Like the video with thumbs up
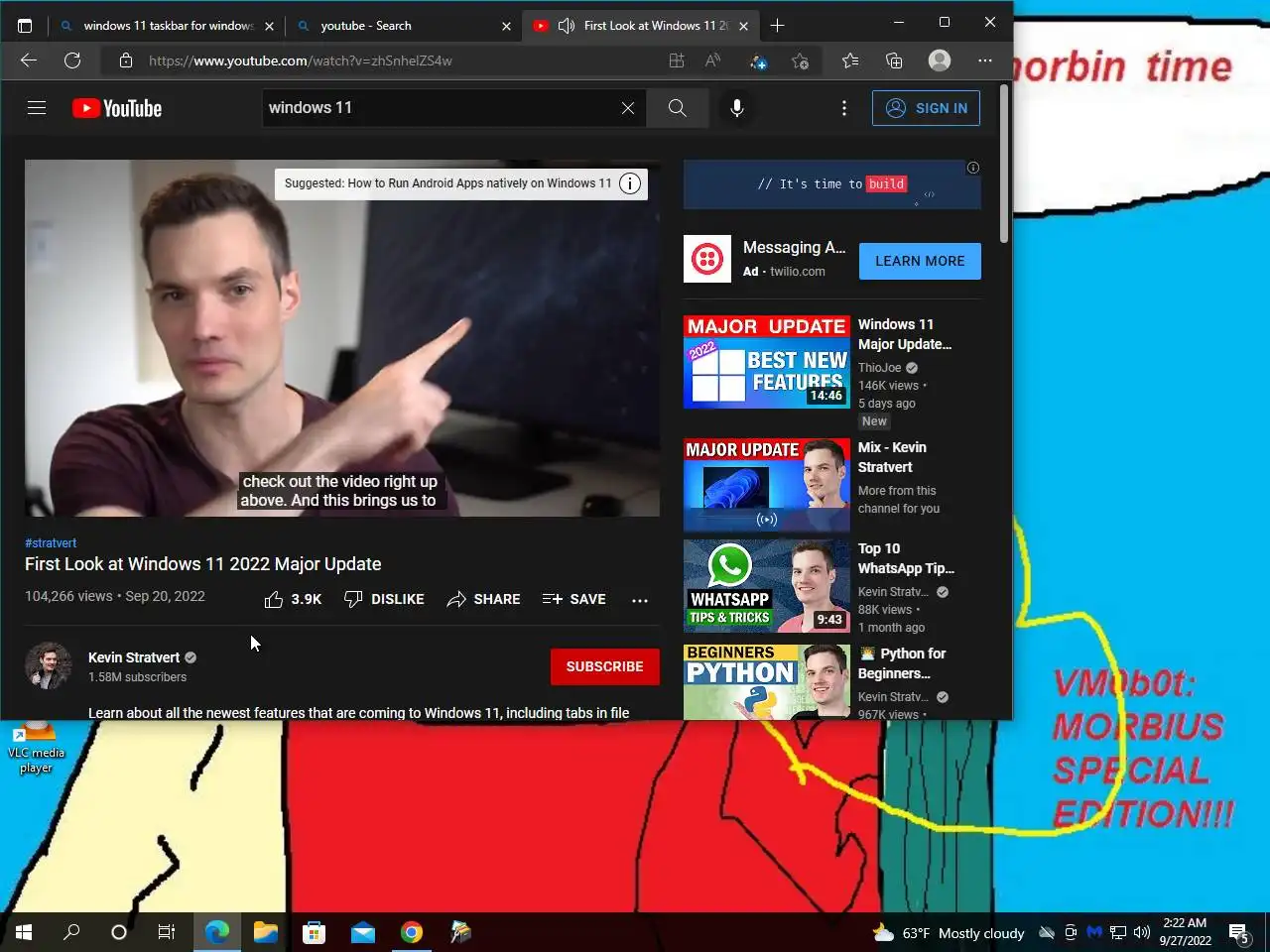The height and width of the screenshot is (952, 1270). click(293, 599)
